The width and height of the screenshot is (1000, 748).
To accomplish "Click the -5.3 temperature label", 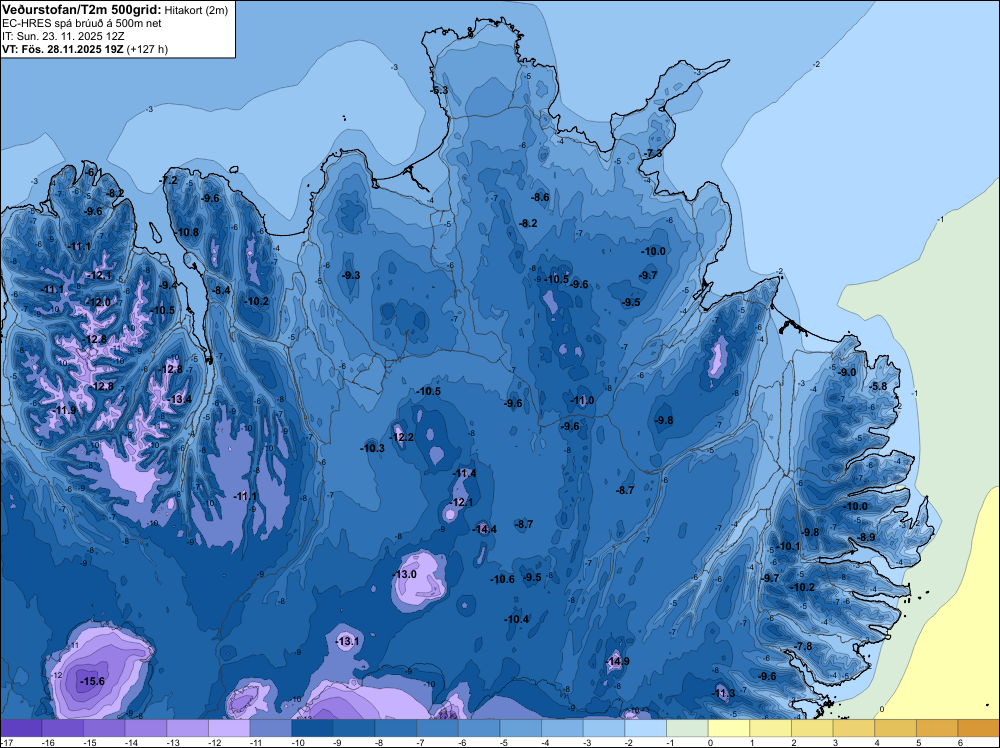I will (439, 91).
